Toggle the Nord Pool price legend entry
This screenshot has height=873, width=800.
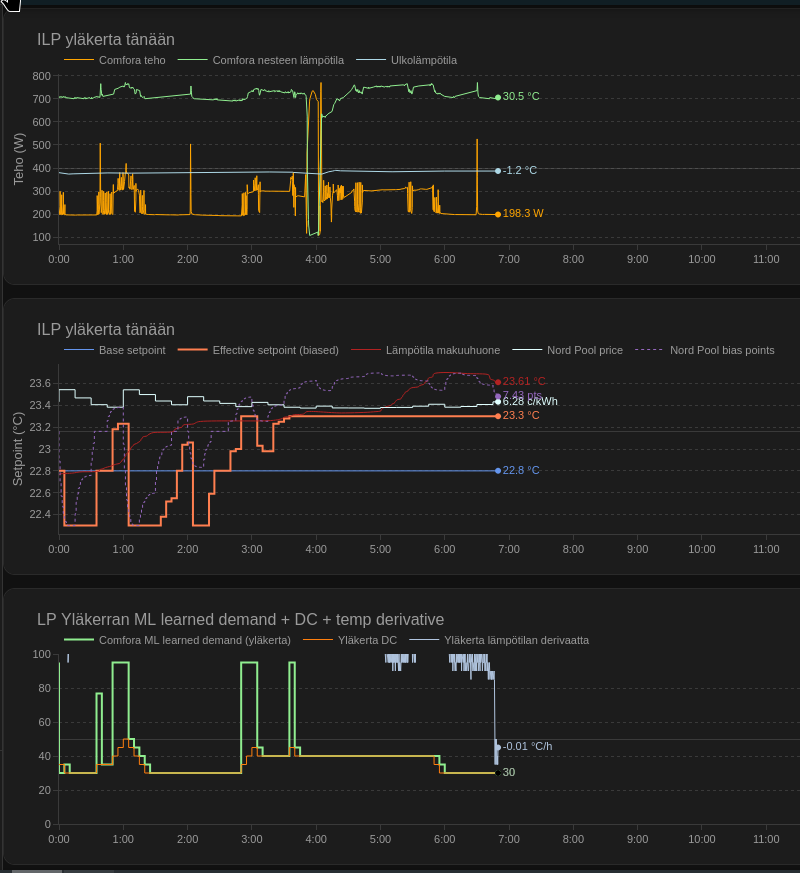pyautogui.click(x=584, y=350)
